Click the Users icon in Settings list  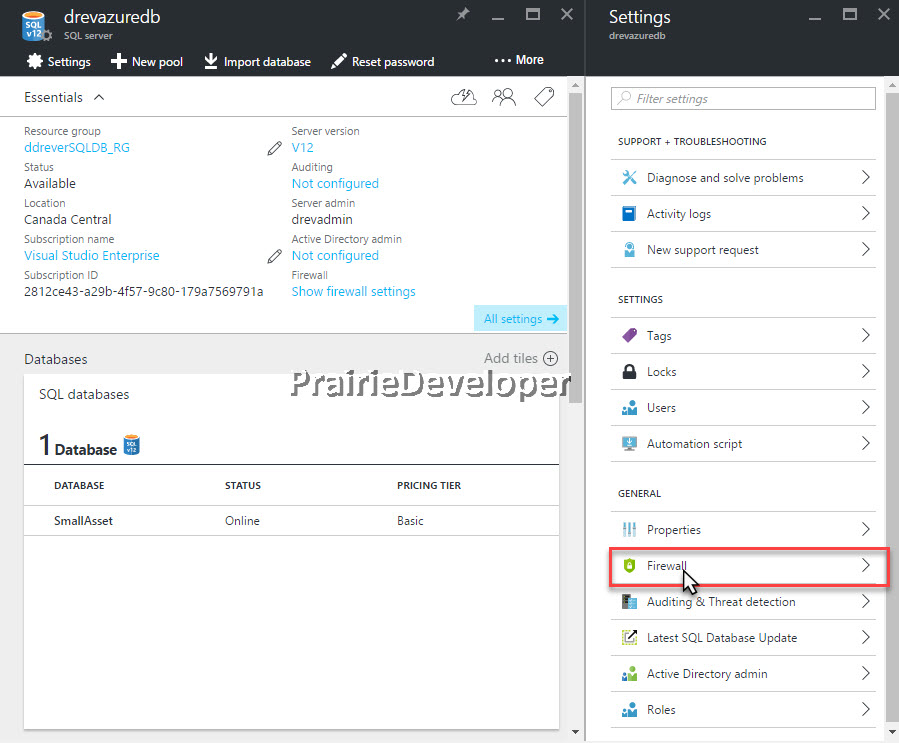(x=630, y=408)
